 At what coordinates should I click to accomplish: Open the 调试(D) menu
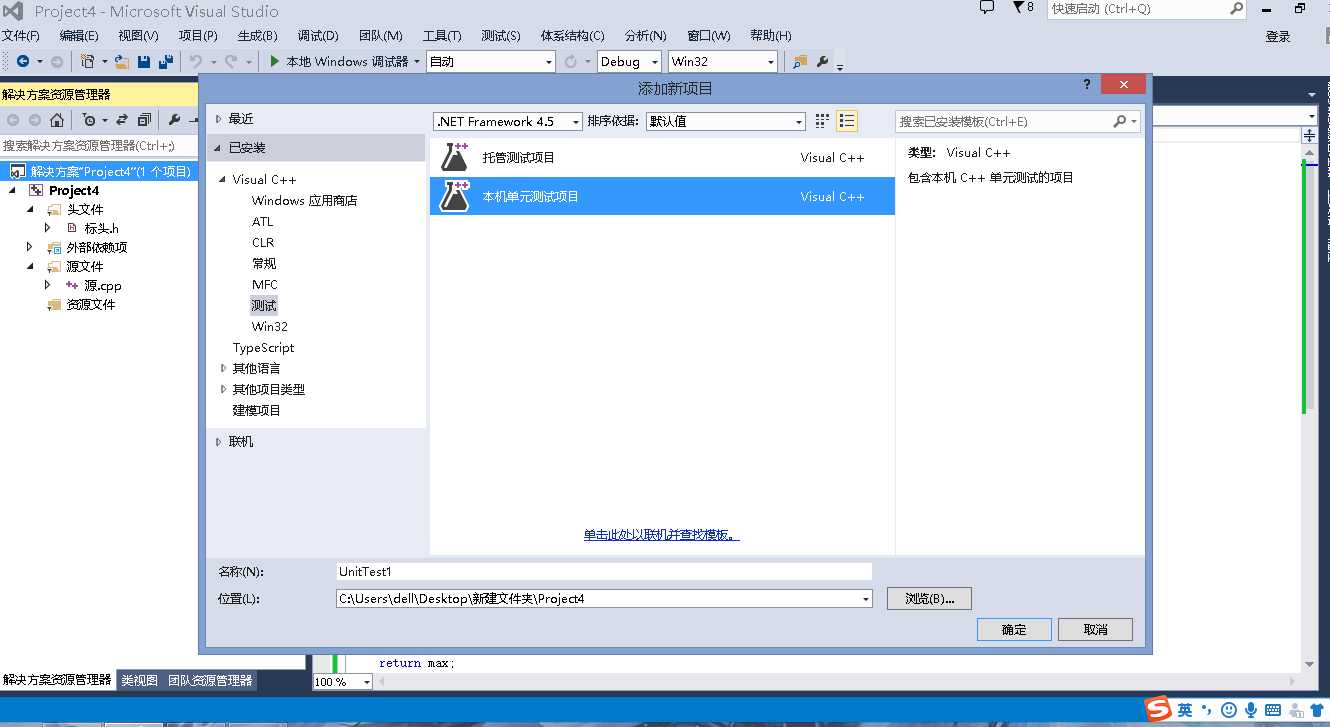[318, 35]
